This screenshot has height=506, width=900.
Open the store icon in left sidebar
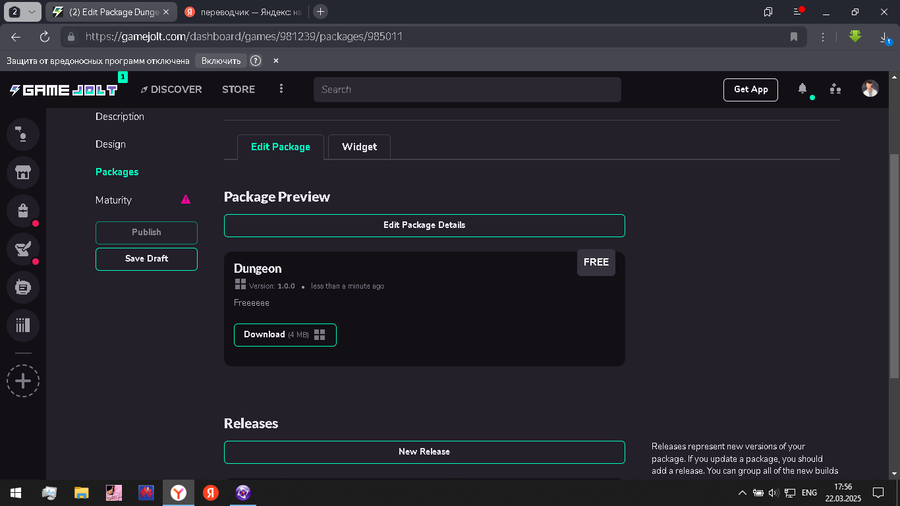[x=23, y=172]
